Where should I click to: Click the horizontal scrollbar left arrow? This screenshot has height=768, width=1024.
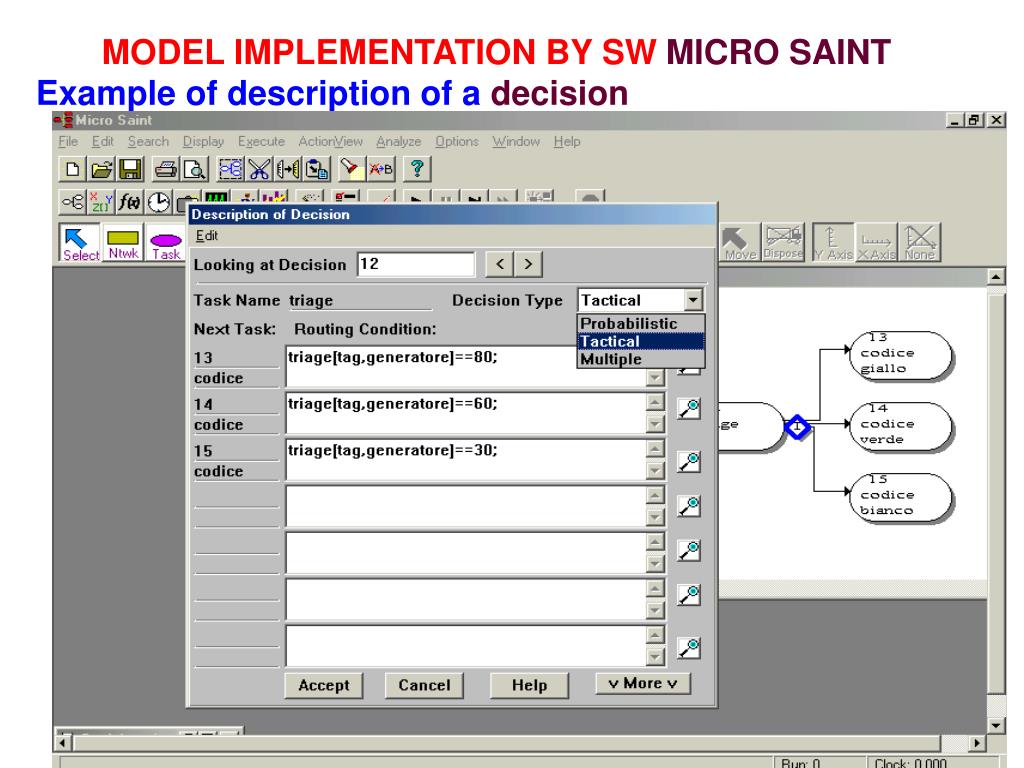coord(63,743)
